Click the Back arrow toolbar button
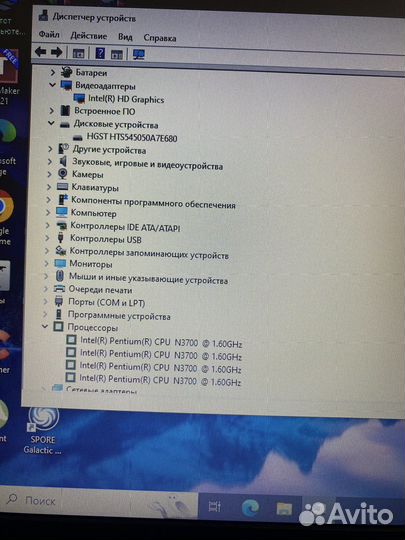 (x=41, y=52)
